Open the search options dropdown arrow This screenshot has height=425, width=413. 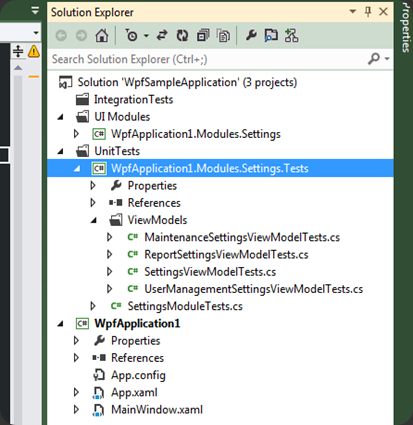point(387,59)
